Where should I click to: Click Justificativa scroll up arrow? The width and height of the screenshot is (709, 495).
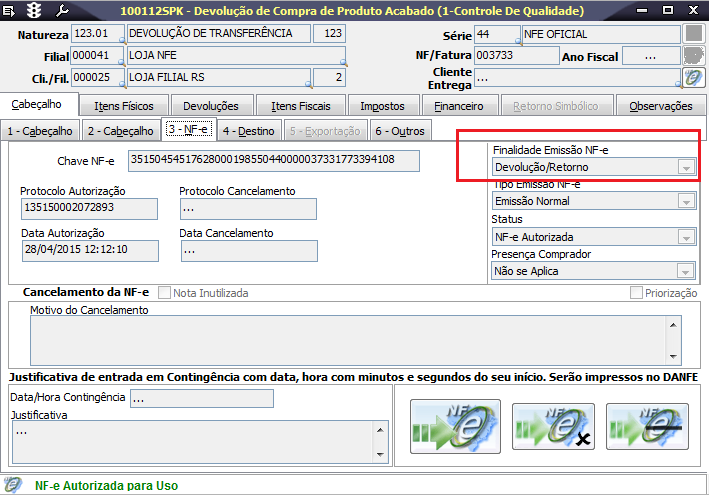click(380, 430)
